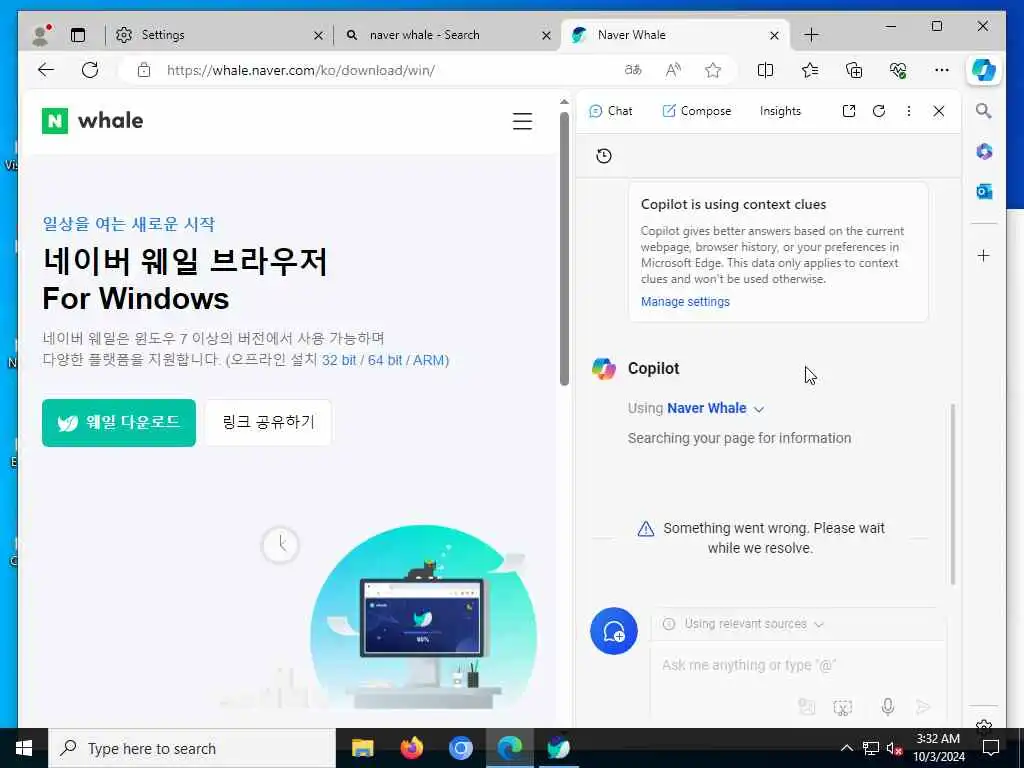The width and height of the screenshot is (1024, 768).
Task: Show hidden system tray icons
Action: click(846, 748)
